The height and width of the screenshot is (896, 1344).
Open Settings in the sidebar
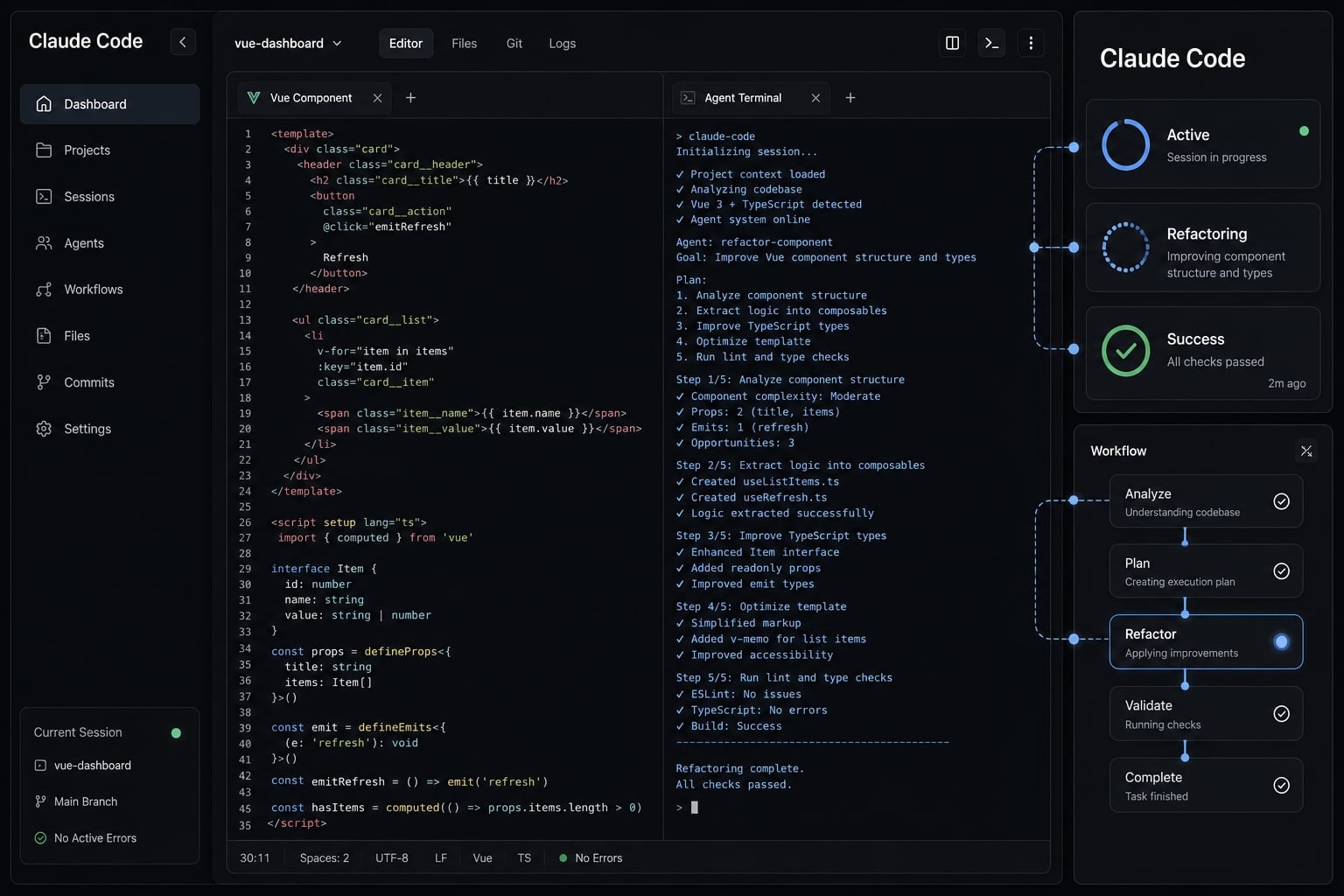pyautogui.click(x=109, y=429)
